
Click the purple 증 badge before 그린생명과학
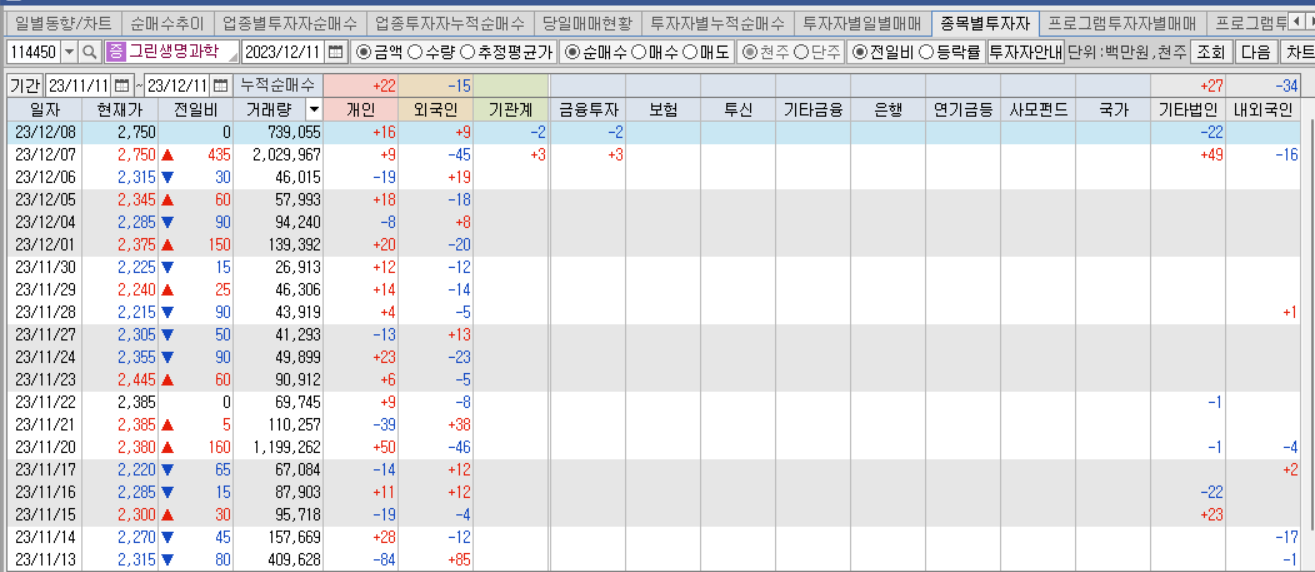click(x=115, y=52)
